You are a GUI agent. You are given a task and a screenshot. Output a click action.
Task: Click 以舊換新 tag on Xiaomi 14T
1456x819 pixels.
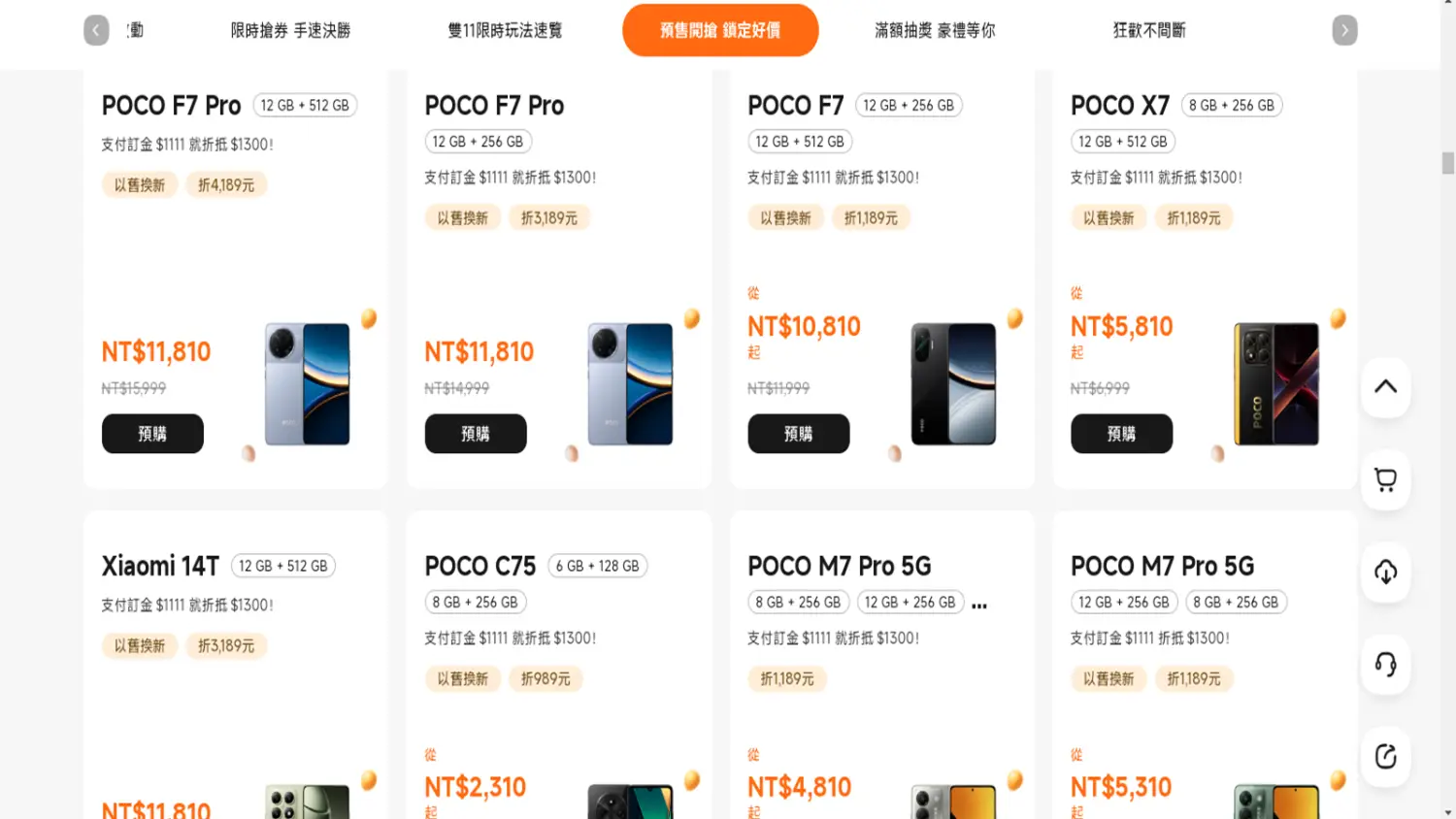click(x=140, y=646)
